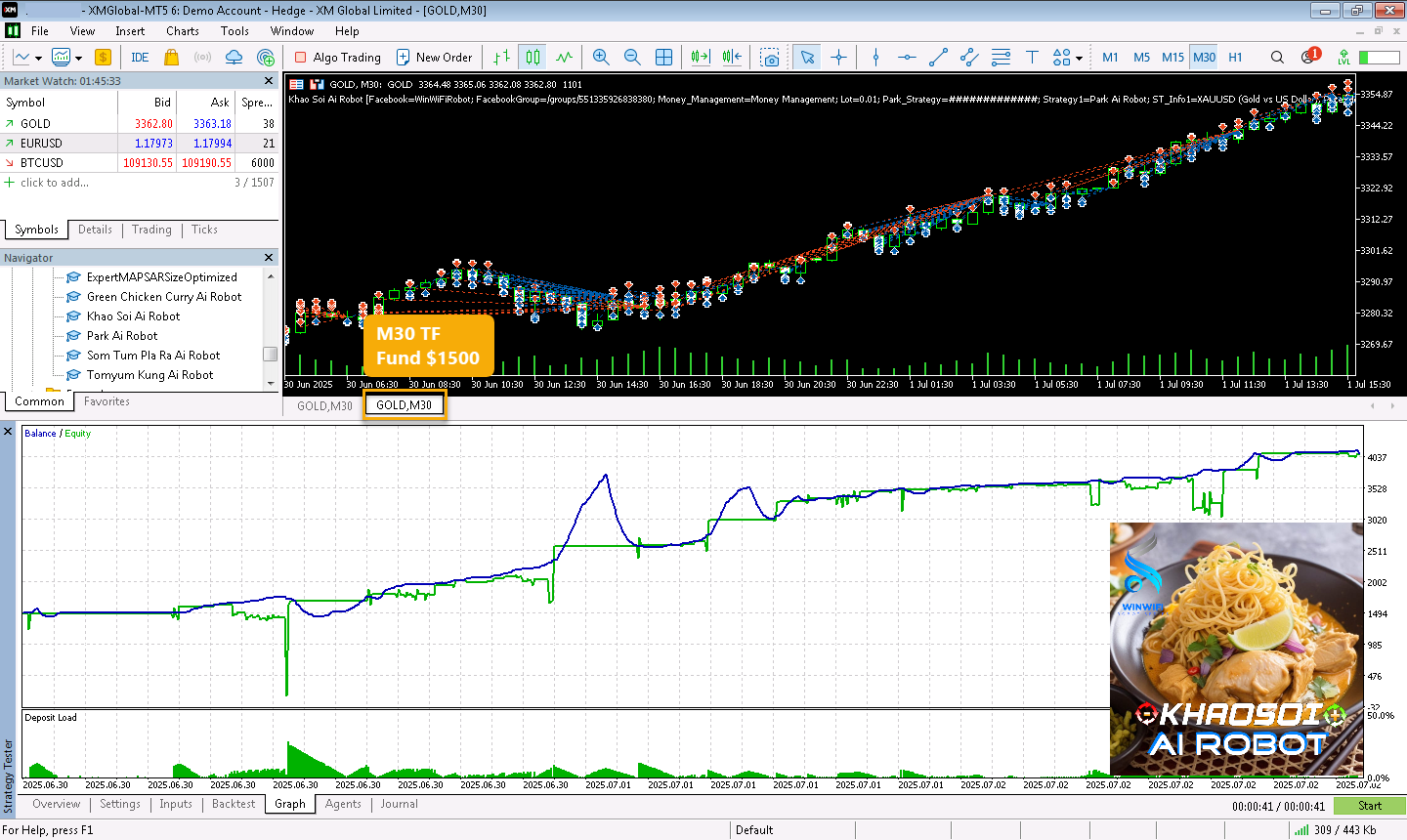1407x840 pixels.
Task: Open the Tools menu
Action: pos(234,30)
